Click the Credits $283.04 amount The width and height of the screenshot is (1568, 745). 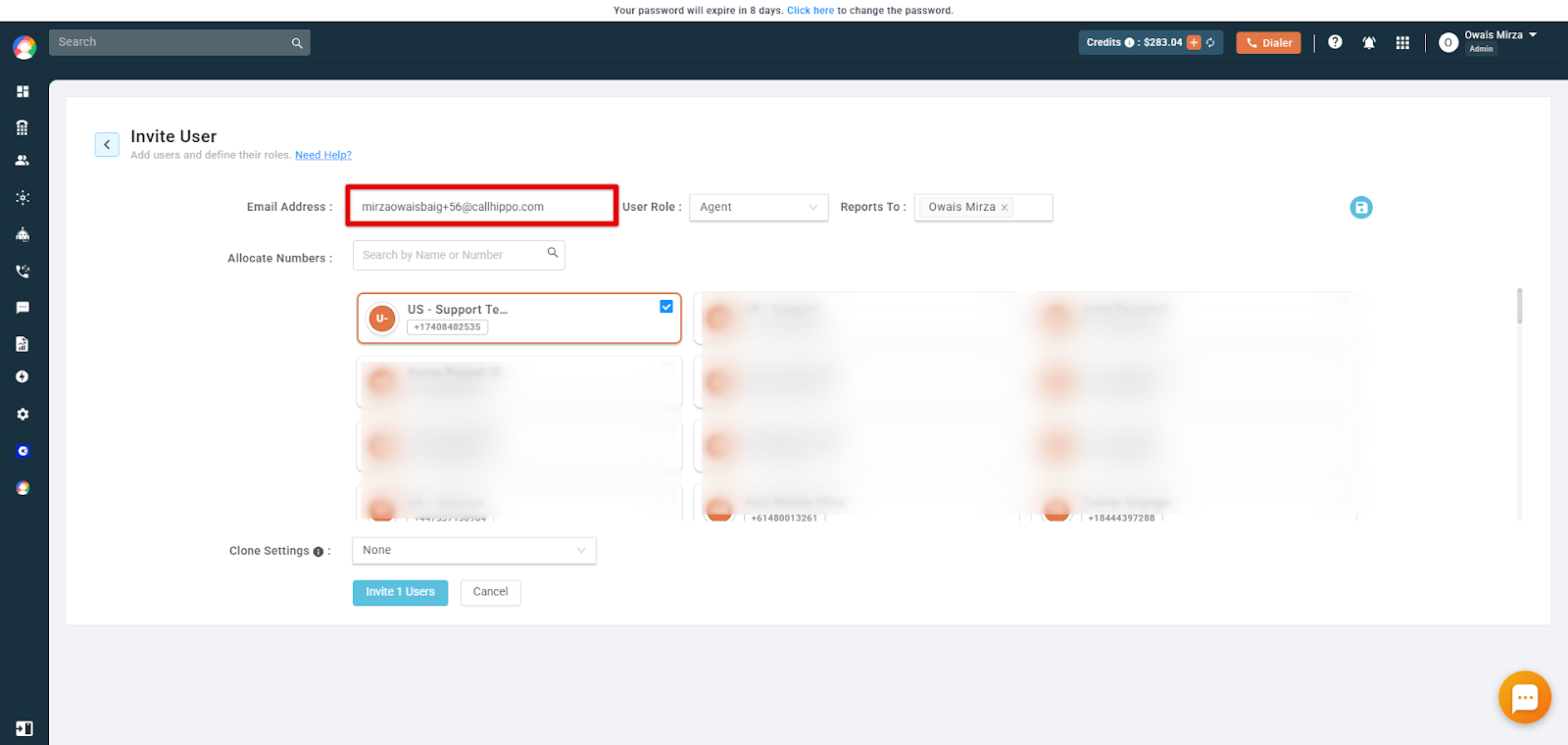point(1163,43)
